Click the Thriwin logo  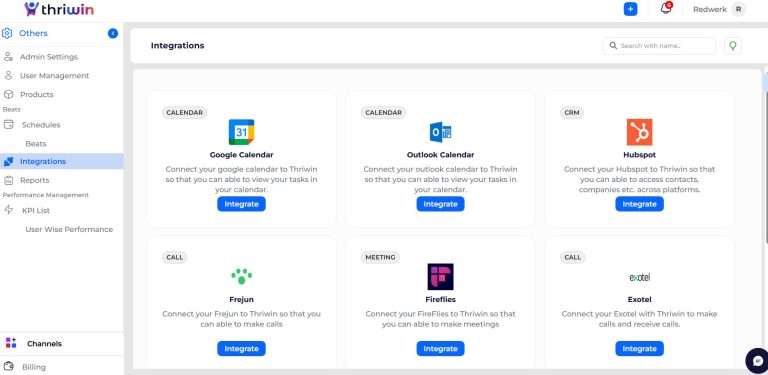pos(59,9)
